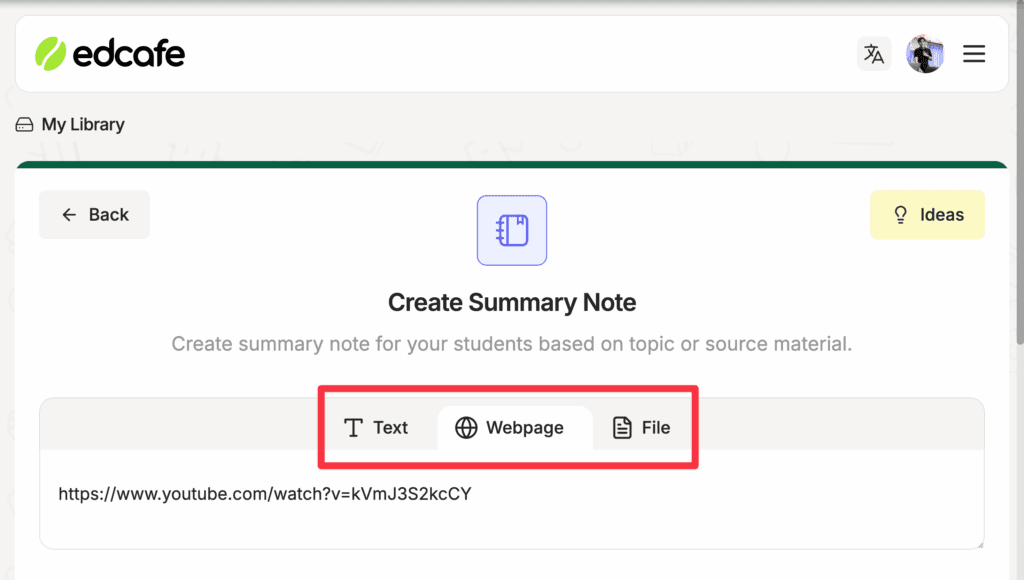
Task: Click the textarea resize handle corner
Action: (979, 544)
